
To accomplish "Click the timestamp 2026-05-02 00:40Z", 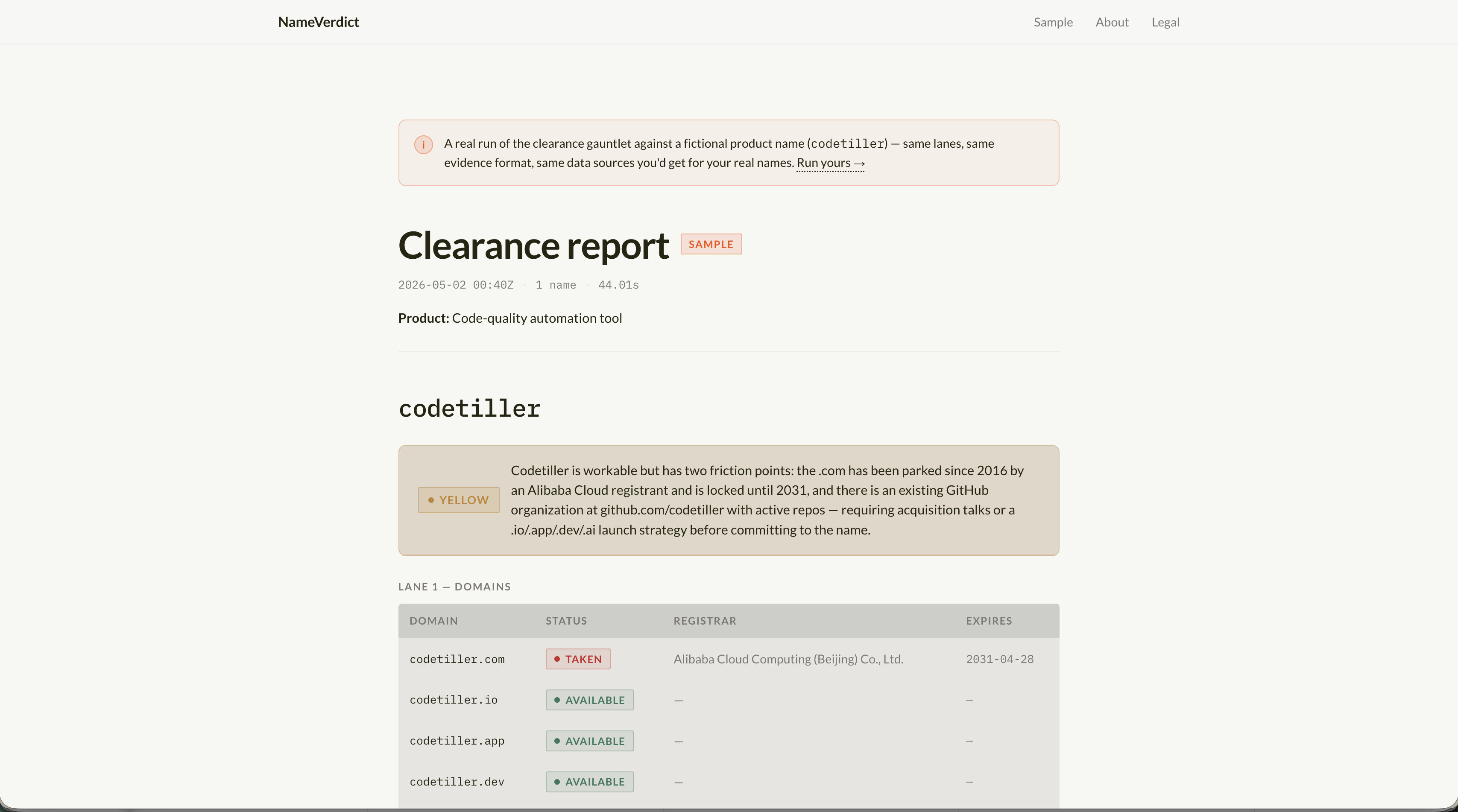I will click(x=456, y=285).
